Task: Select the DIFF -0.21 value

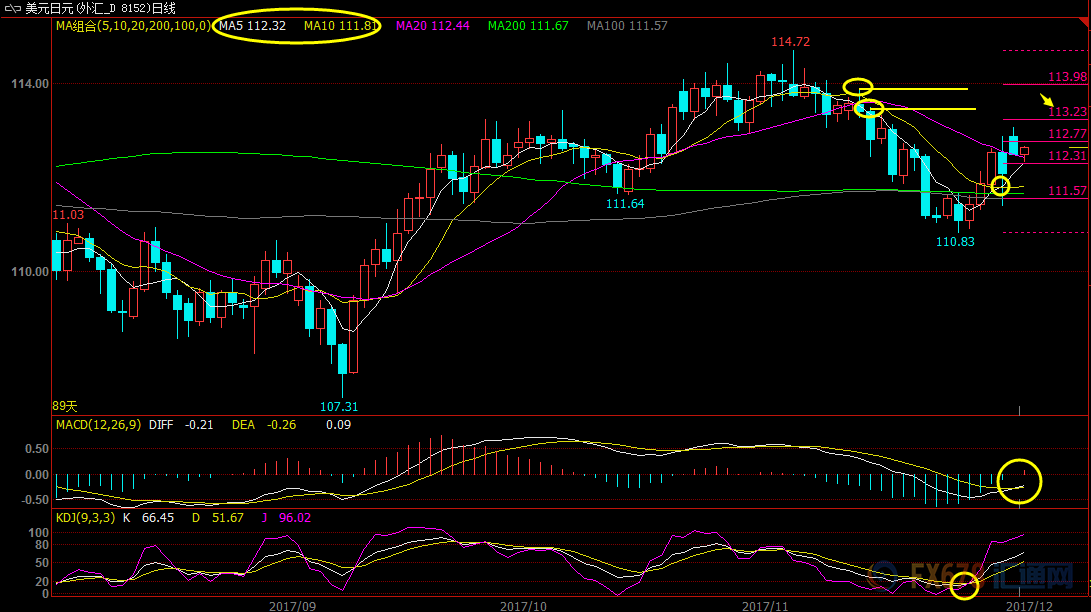Action: point(181,425)
